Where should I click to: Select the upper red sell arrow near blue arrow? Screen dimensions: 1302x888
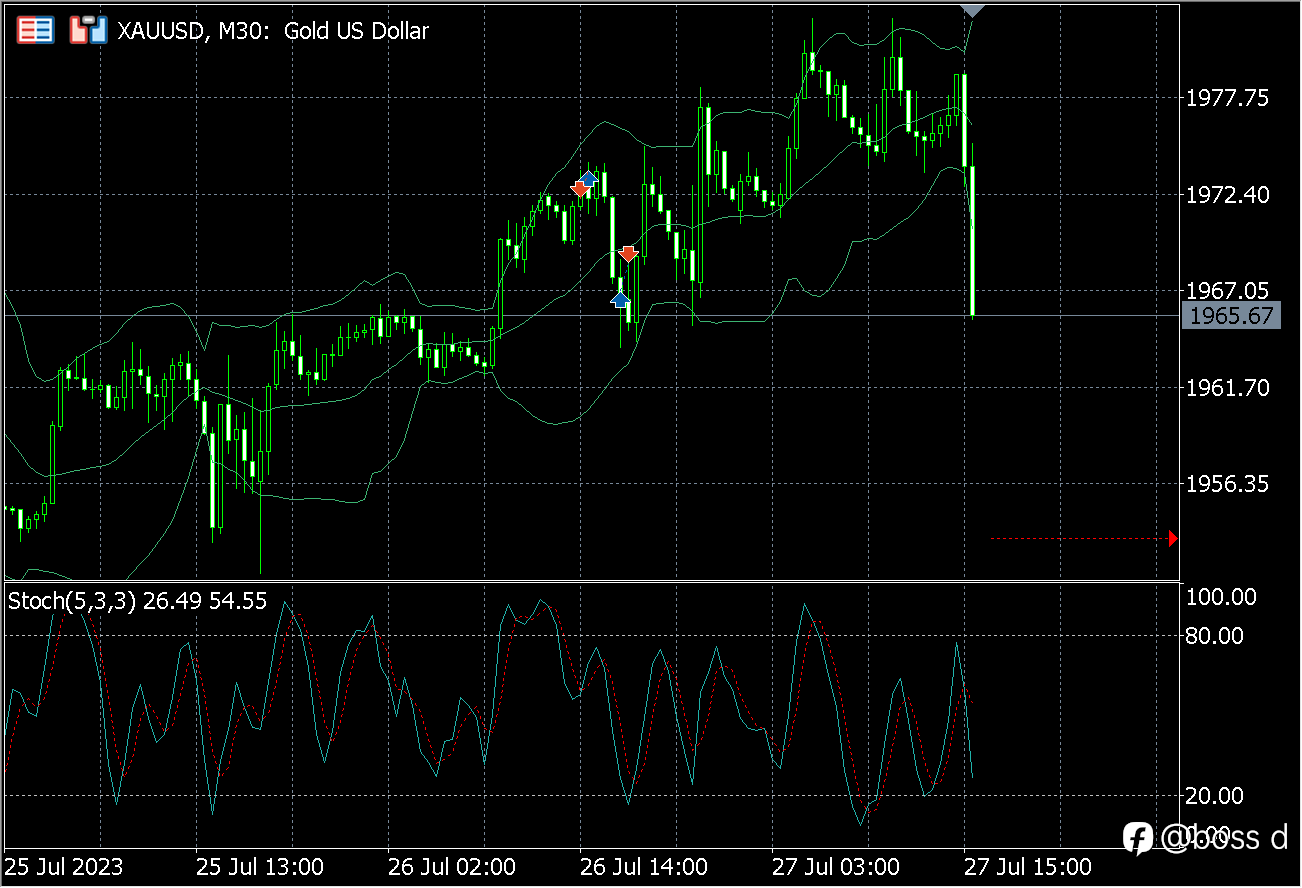point(579,188)
